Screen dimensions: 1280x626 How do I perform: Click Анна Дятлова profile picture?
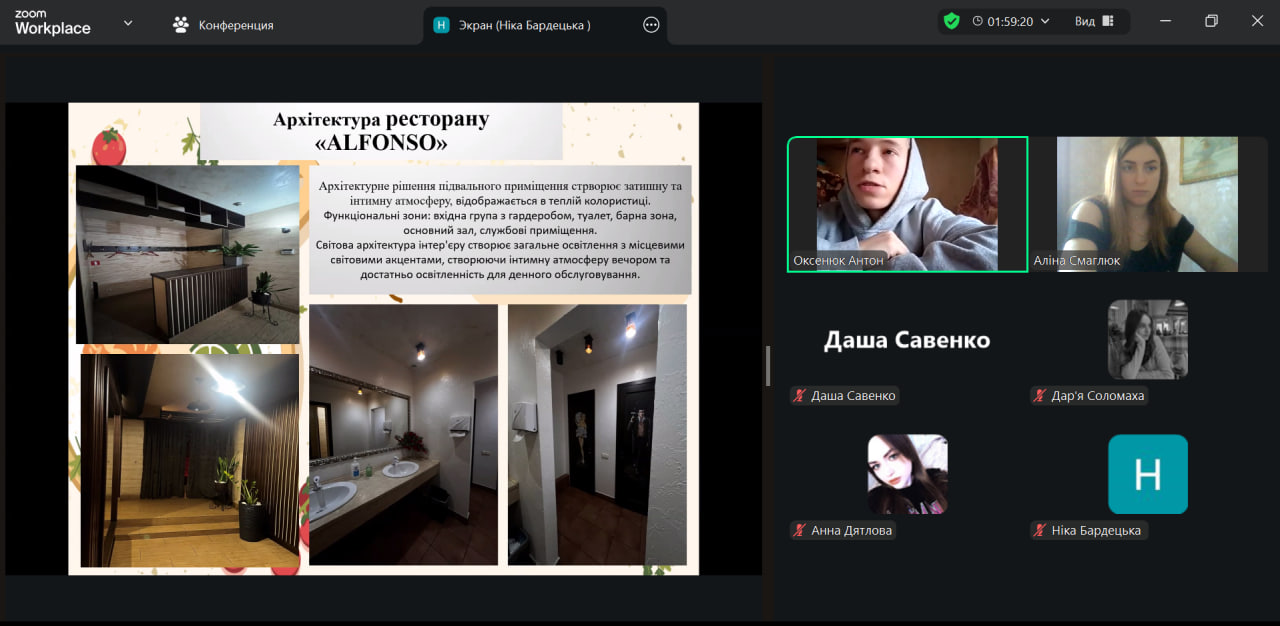coord(907,474)
